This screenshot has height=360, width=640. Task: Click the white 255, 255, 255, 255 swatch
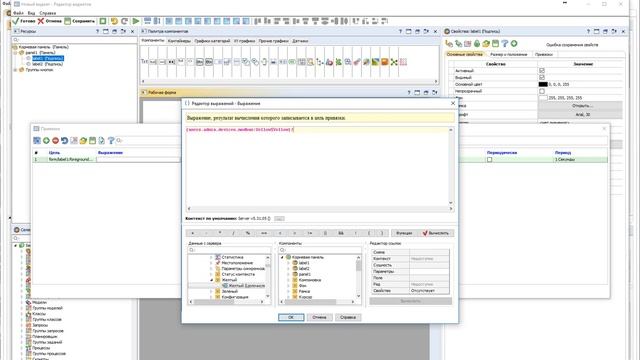tap(543, 98)
